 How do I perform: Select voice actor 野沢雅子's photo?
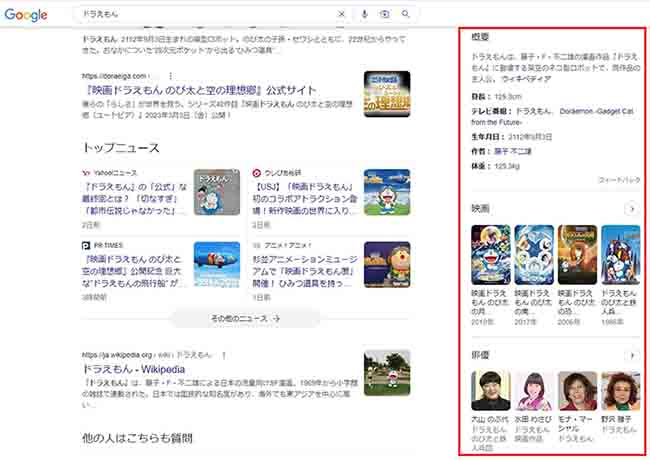(621, 391)
